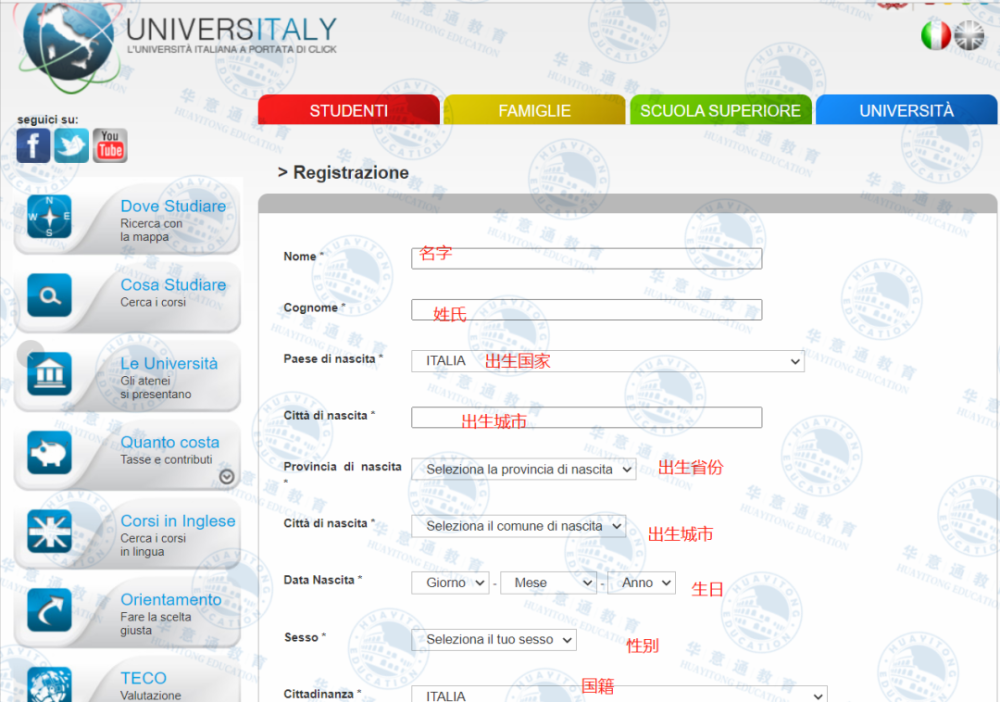Open the YouTube icon
This screenshot has height=702, width=1000.
click(110, 145)
